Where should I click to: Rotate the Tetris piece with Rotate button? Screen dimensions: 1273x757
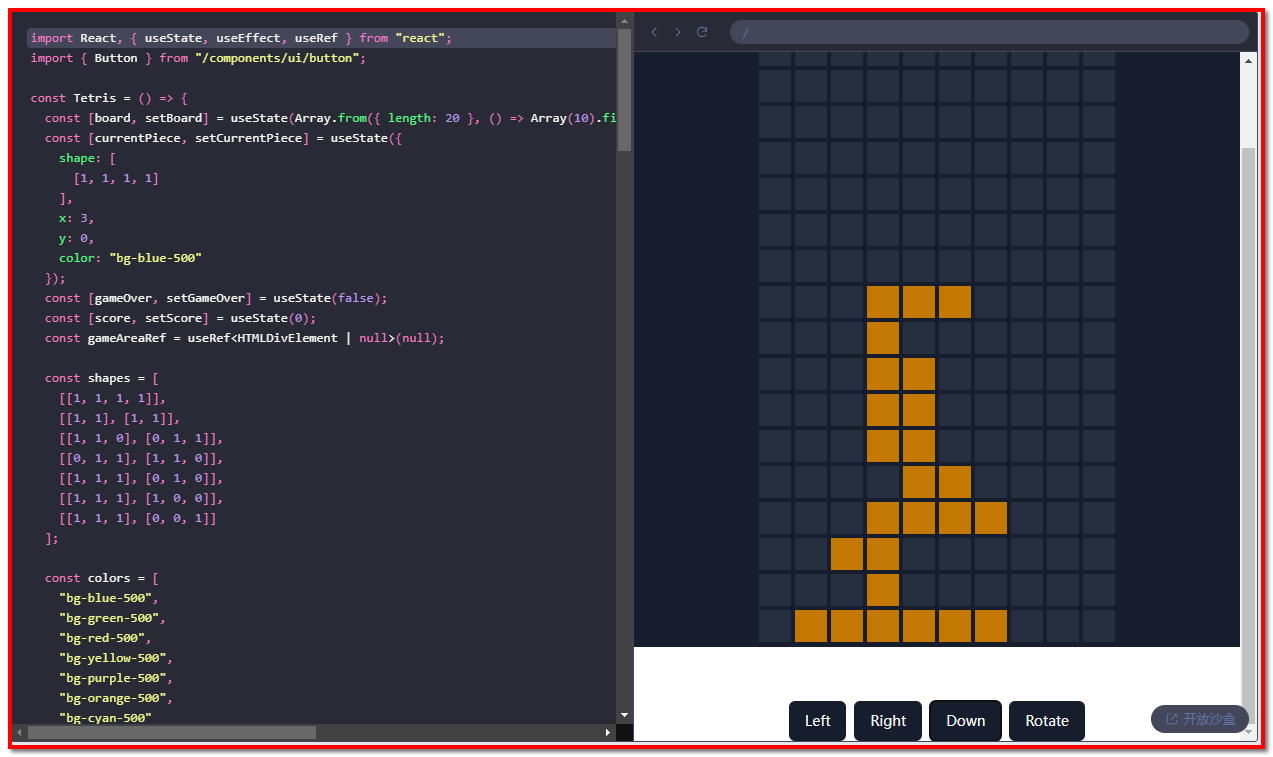point(1046,721)
